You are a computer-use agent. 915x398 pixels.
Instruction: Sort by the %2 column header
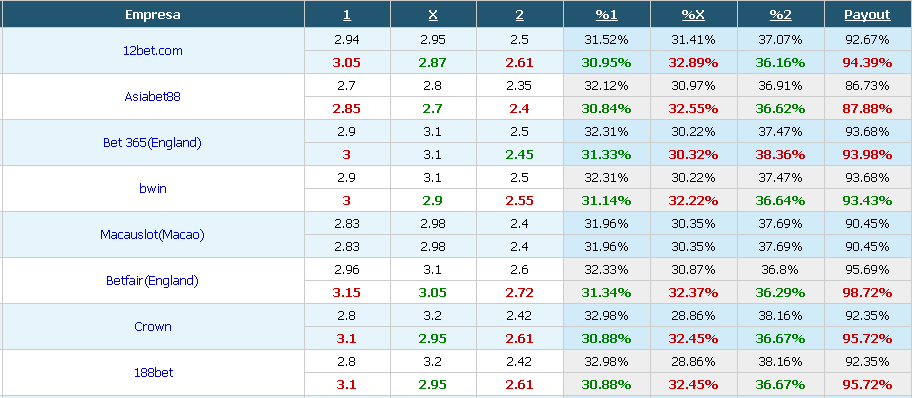(x=780, y=15)
